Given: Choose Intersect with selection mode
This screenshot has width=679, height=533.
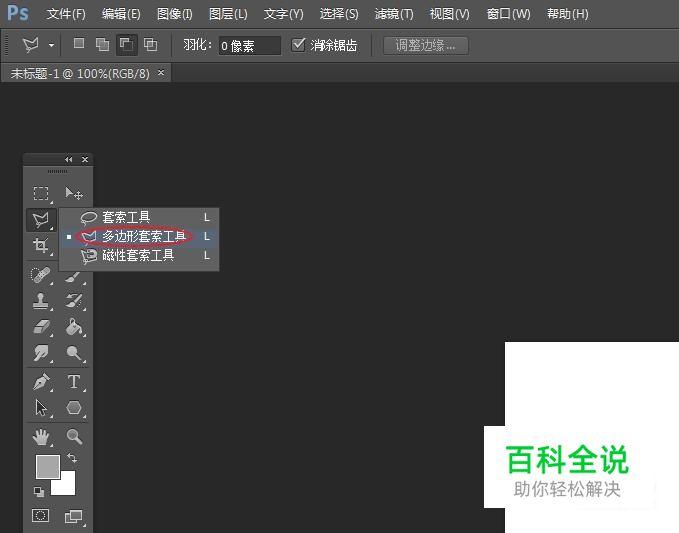Looking at the screenshot, I should coord(150,44).
